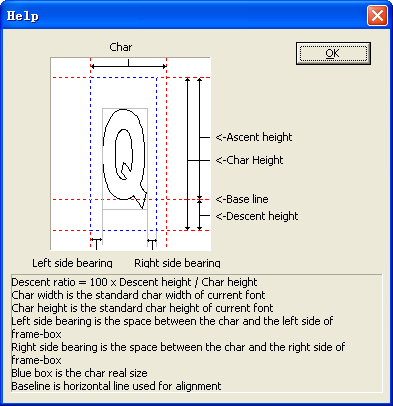Click the Baseline description text line
Viewport: 393px width, 406px height.
click(x=116, y=386)
